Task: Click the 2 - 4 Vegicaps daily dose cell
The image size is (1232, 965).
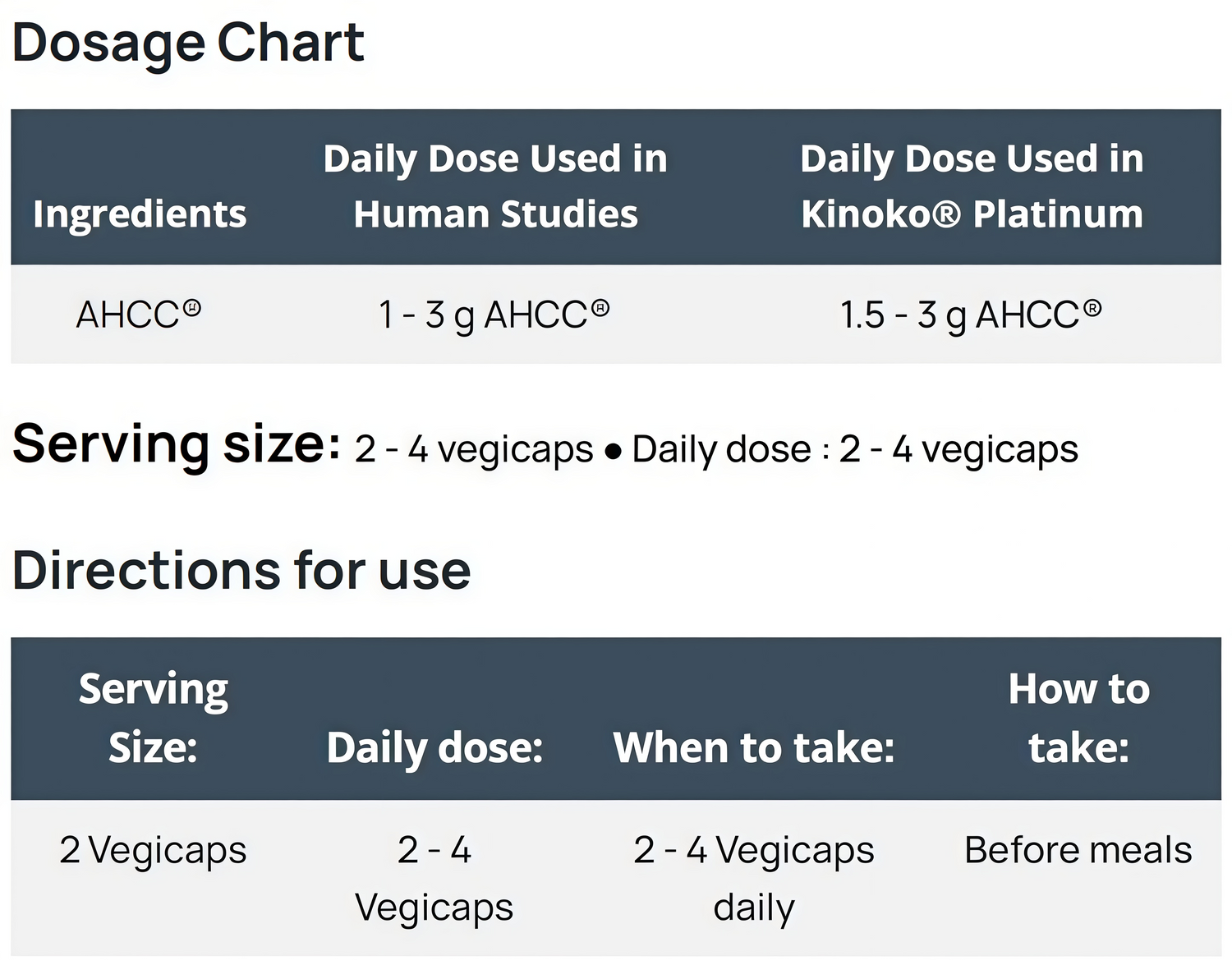Action: coord(434,878)
